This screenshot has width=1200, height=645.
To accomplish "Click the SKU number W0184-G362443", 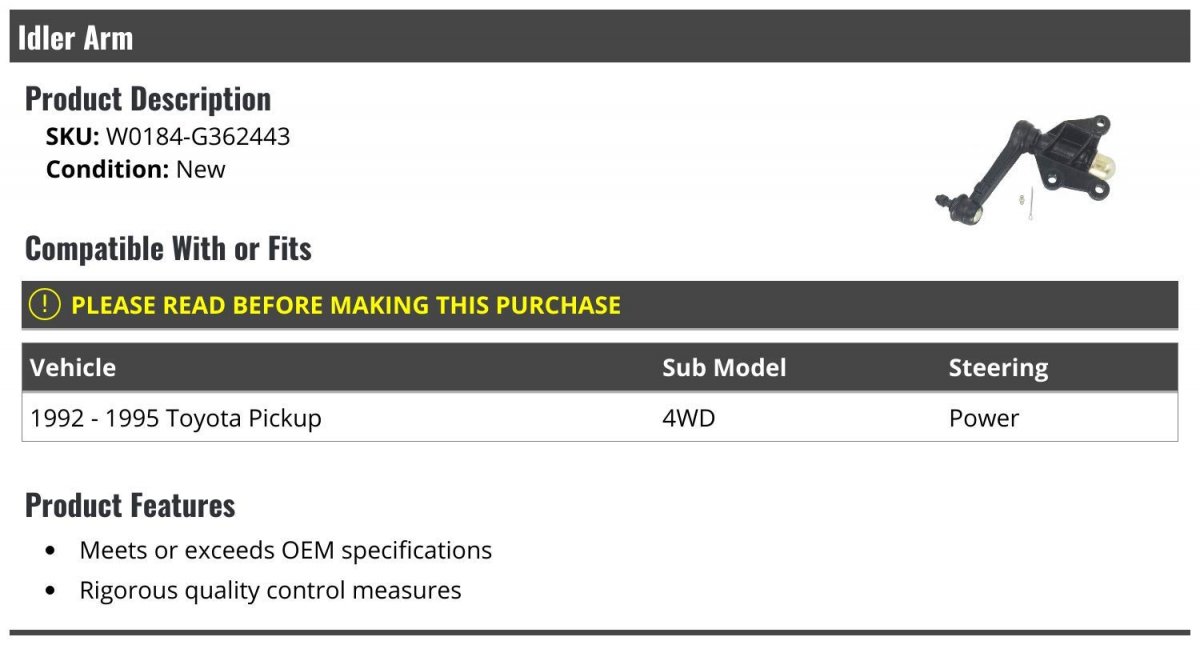I will (198, 136).
